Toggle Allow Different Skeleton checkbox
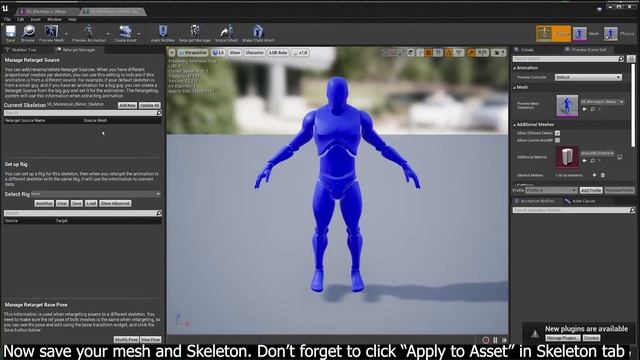This screenshot has height=360, width=640. 557,133
